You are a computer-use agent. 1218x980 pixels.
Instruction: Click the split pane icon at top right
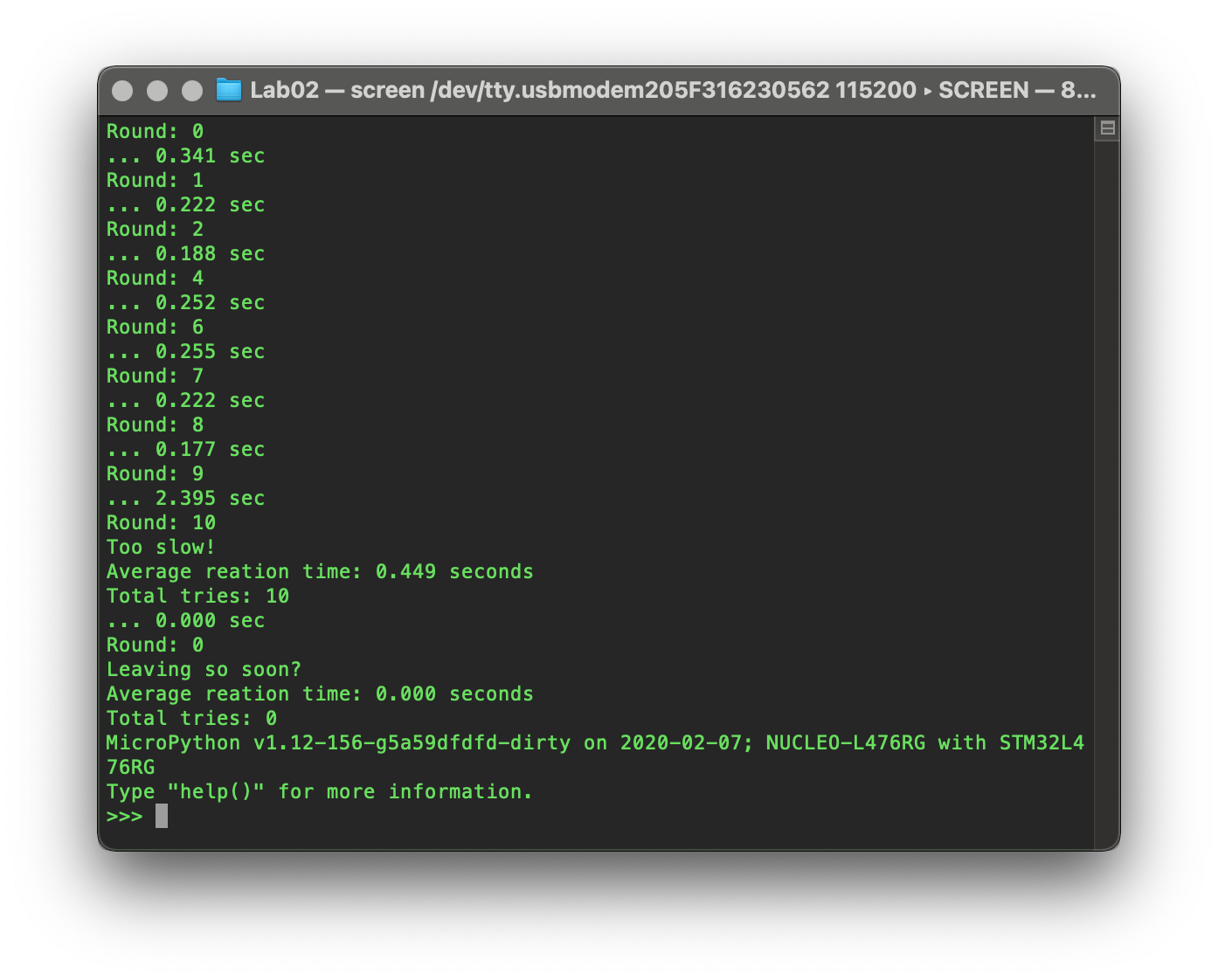click(x=1107, y=128)
